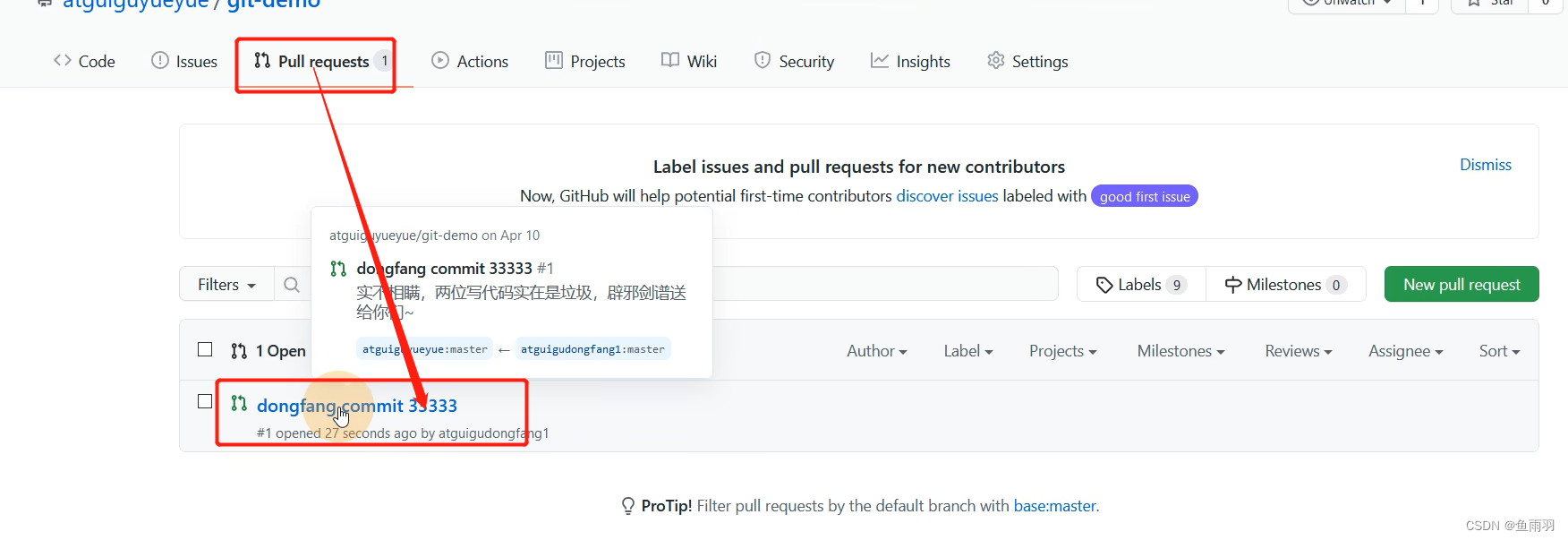The image size is (1568, 540).
Task: Open the Code tab
Action: click(84, 61)
